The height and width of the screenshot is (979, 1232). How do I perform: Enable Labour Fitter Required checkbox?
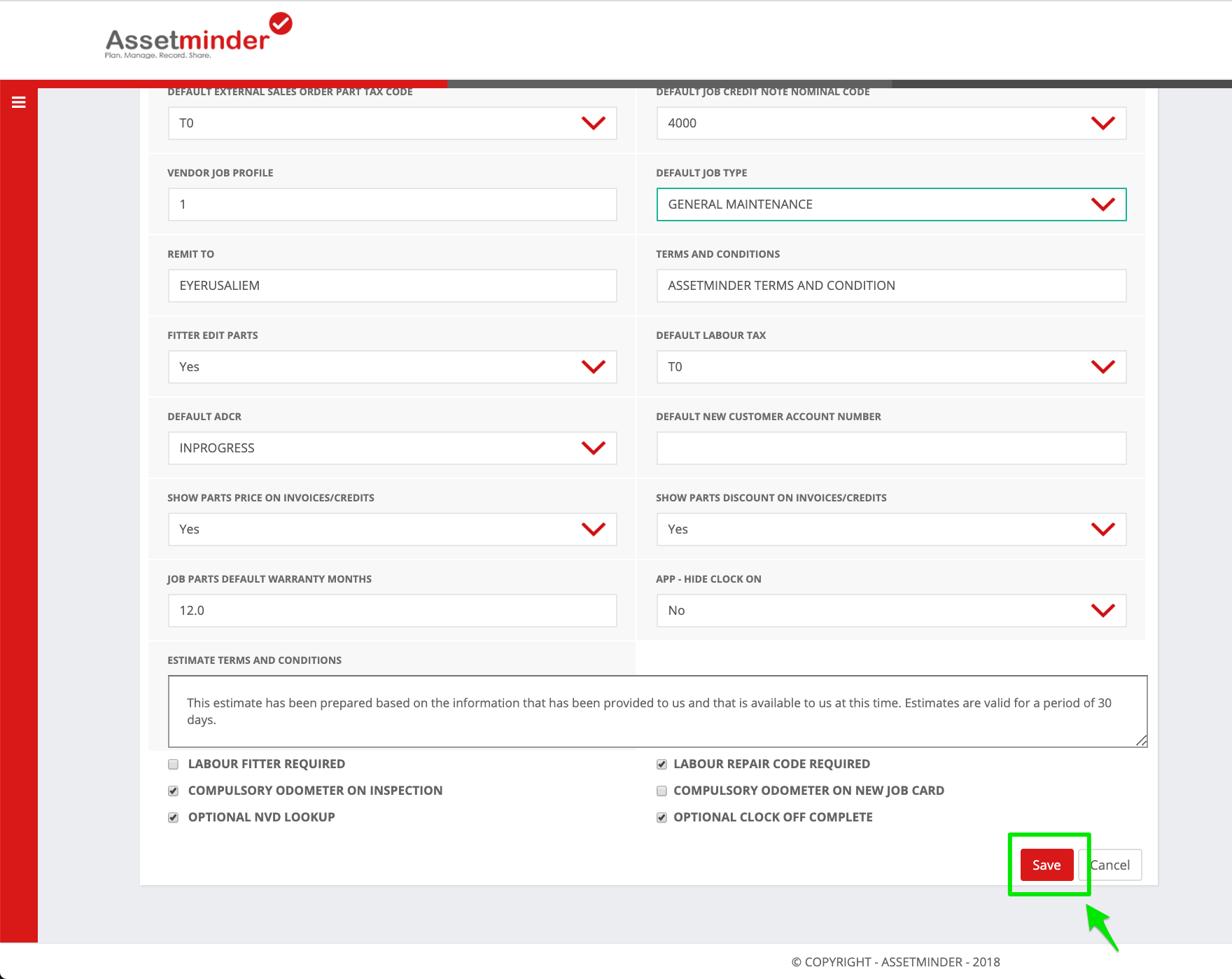[x=173, y=765]
